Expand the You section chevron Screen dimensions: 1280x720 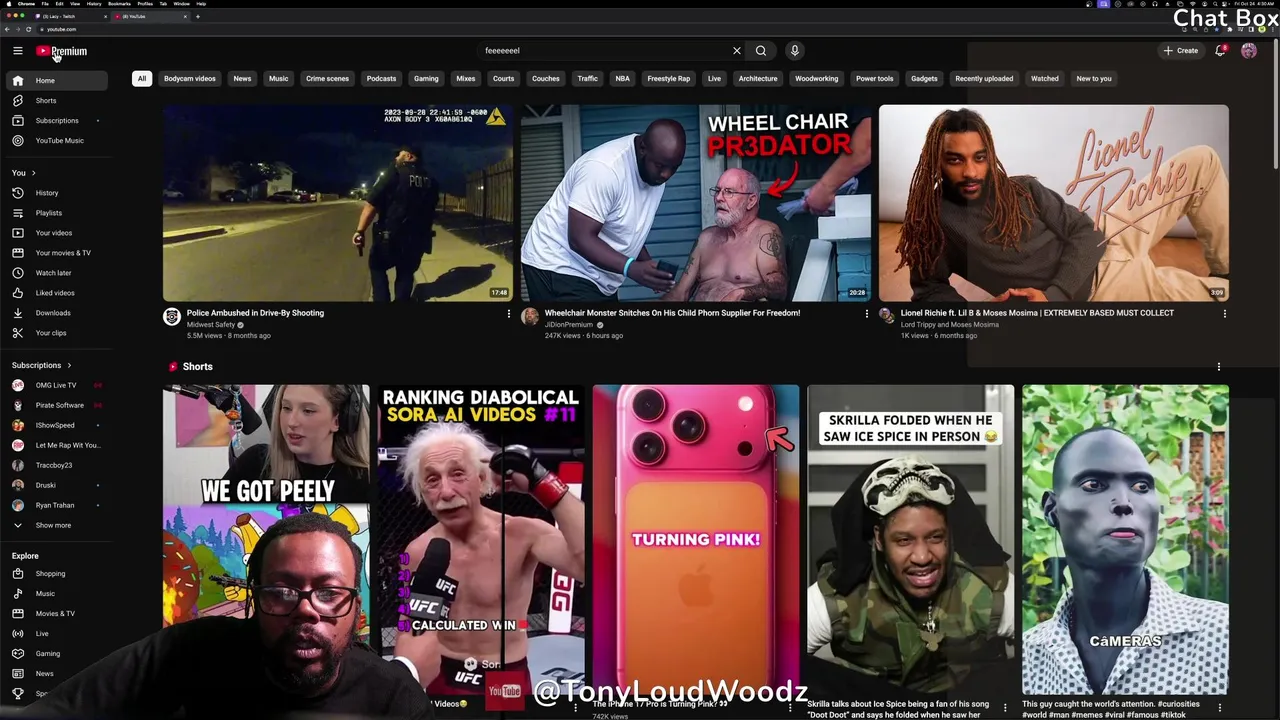point(33,173)
